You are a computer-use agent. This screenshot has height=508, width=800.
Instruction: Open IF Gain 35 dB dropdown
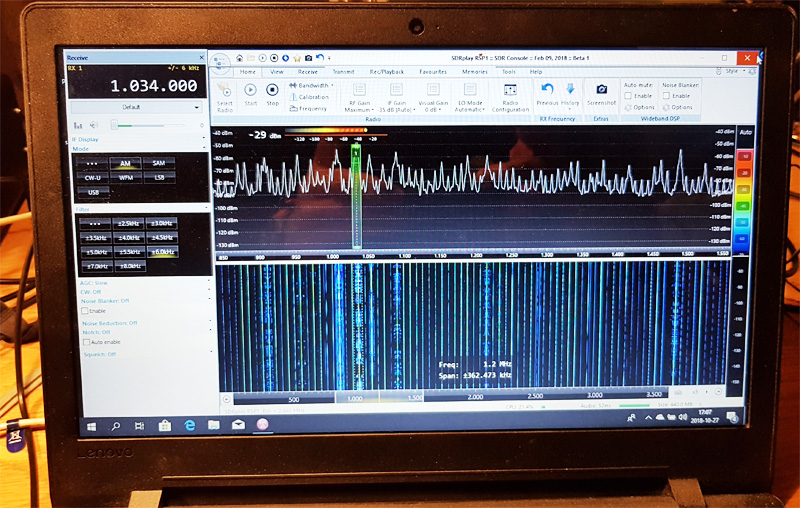point(396,97)
